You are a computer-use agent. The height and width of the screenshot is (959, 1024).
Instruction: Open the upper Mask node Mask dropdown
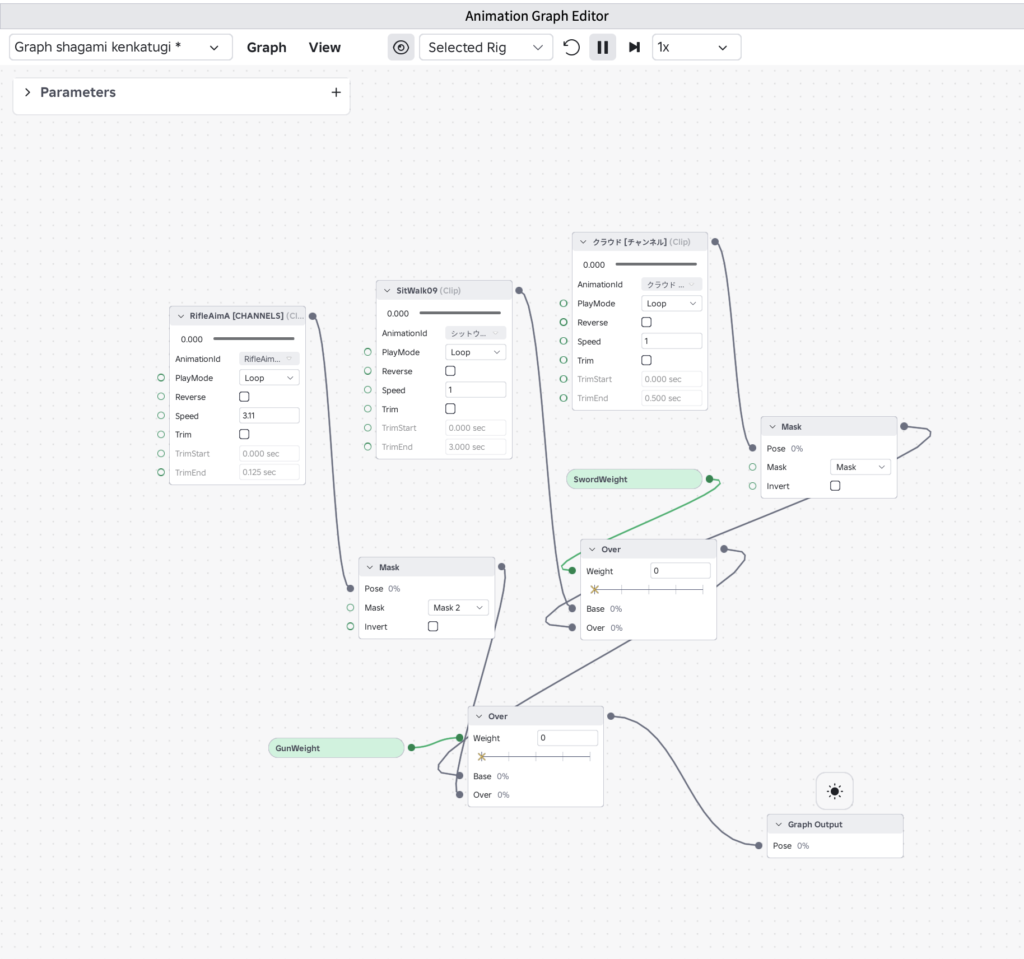point(860,467)
